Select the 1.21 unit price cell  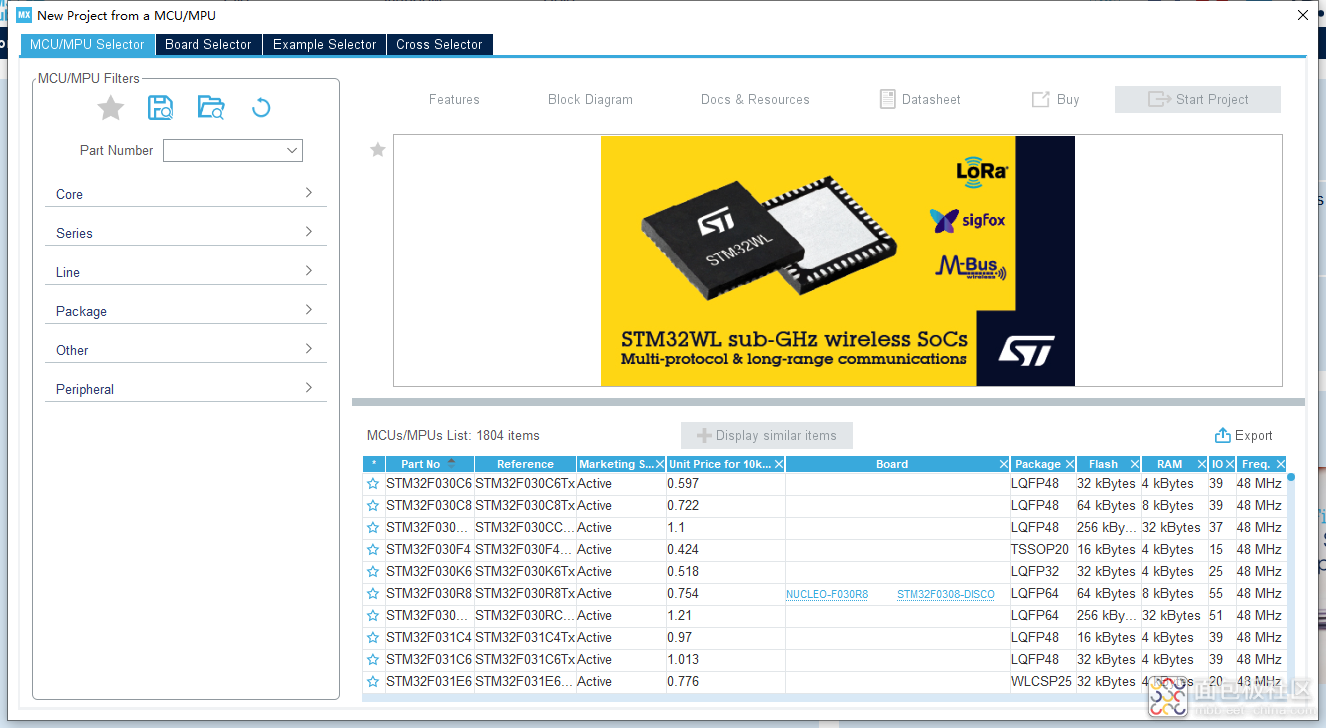(725, 616)
